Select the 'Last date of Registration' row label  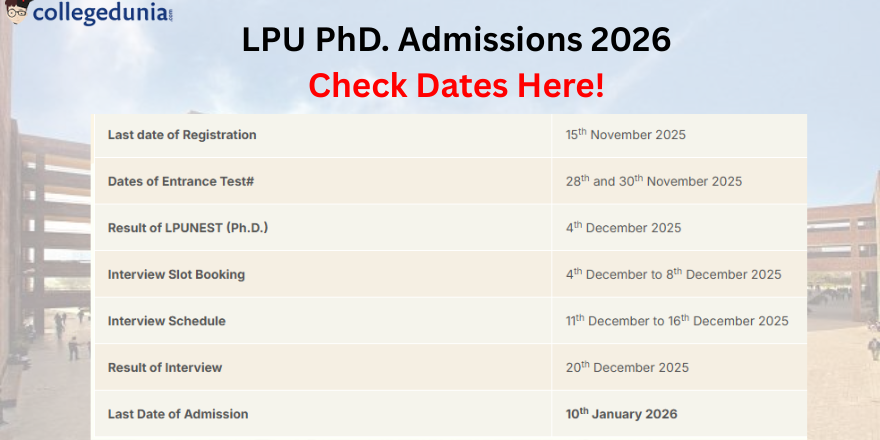point(182,135)
